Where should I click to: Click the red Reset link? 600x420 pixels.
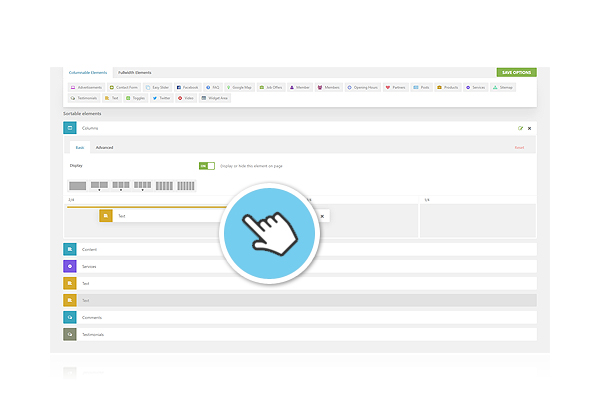coord(519,148)
